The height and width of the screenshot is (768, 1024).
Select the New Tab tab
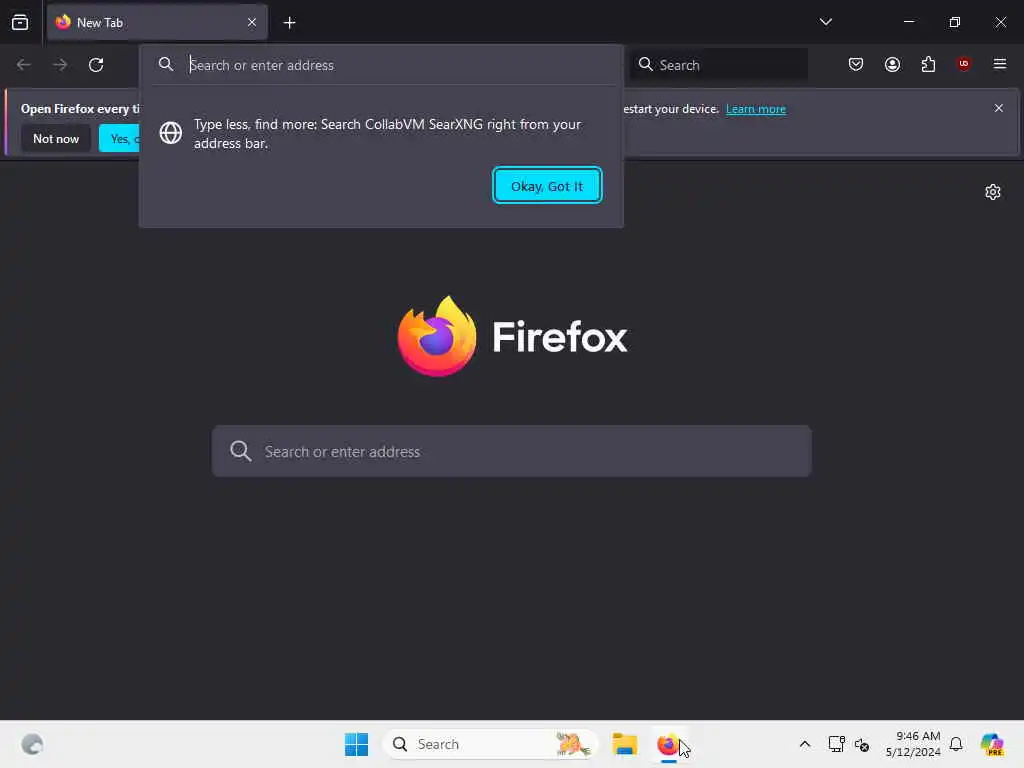157,22
